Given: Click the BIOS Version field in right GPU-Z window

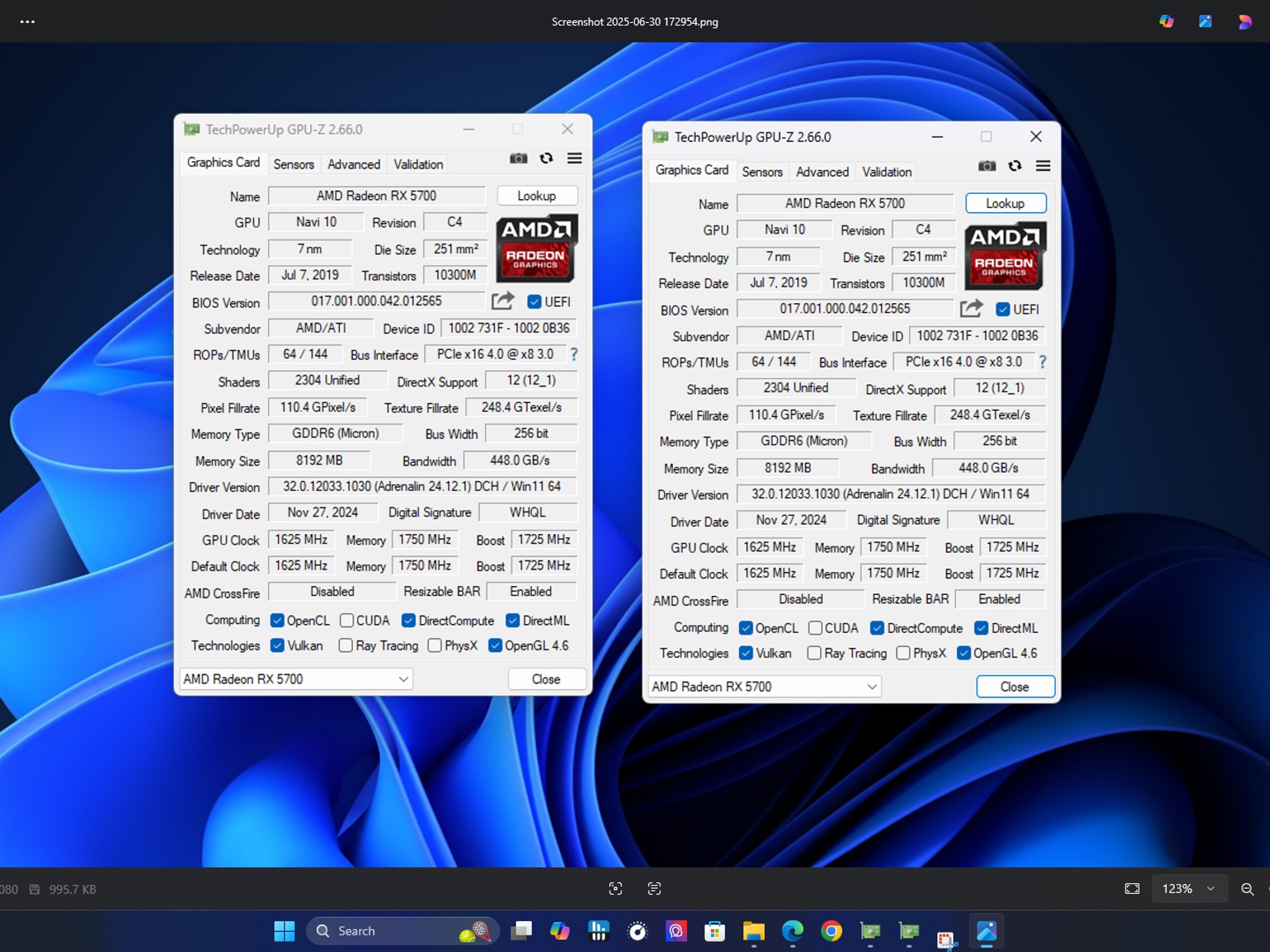Looking at the screenshot, I should pyautogui.click(x=845, y=309).
